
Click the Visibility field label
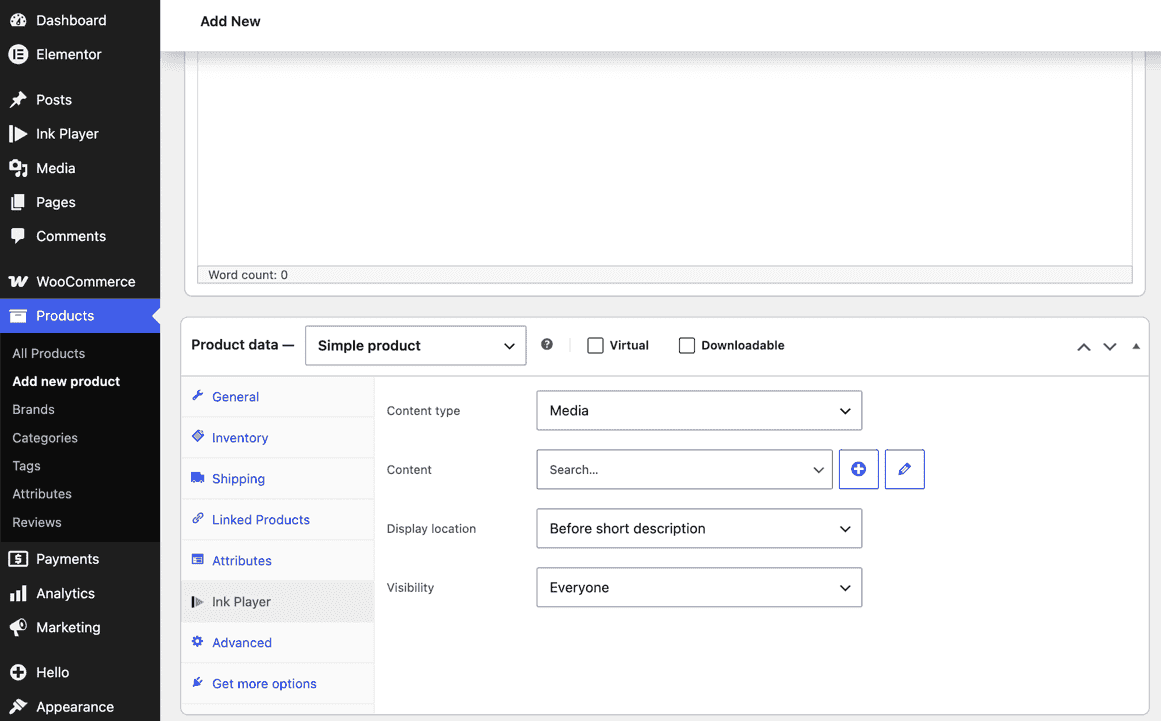tap(410, 588)
